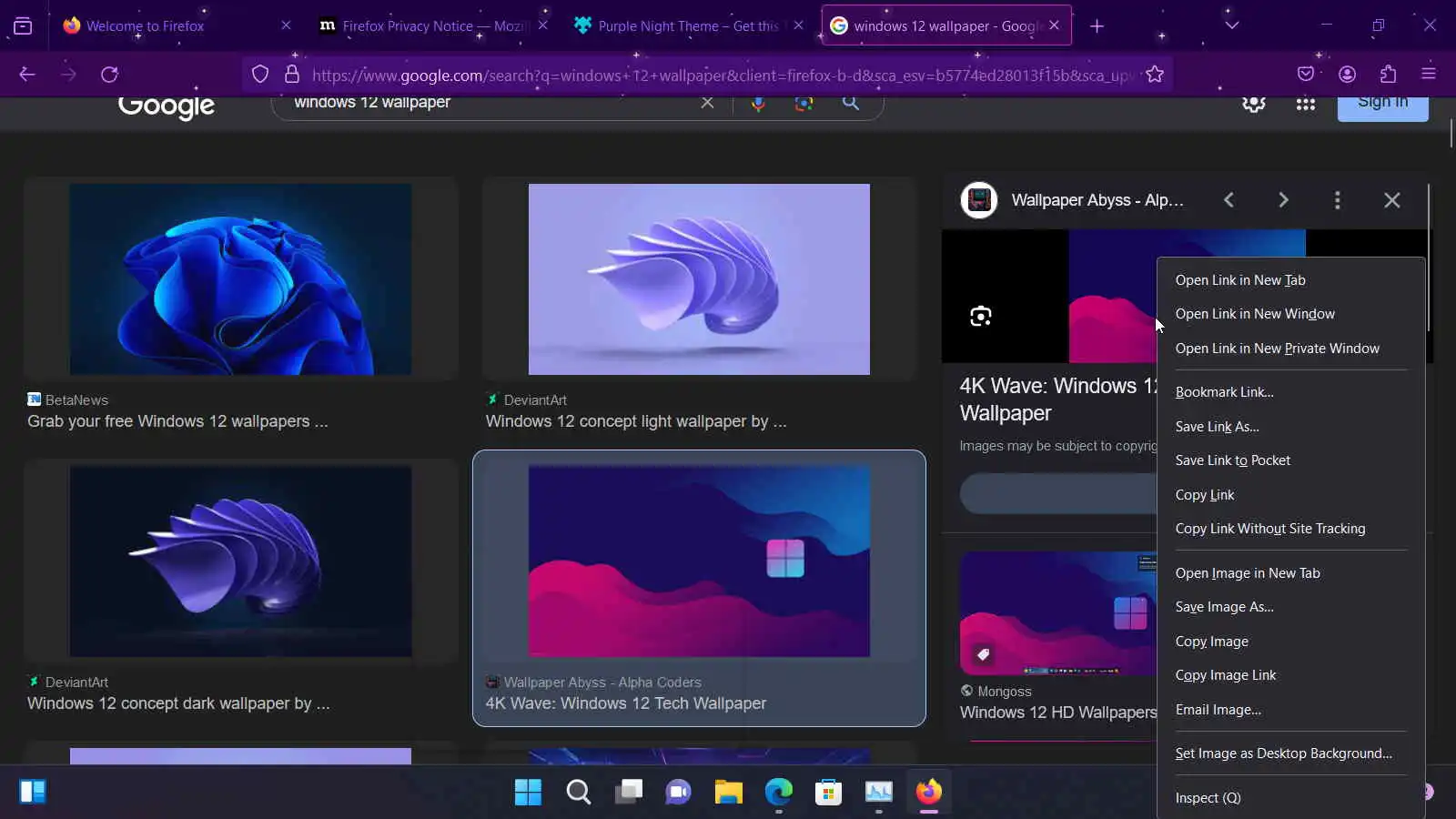This screenshot has height=819, width=1456.
Task: Switch to the Purple Night Theme tab
Action: pyautogui.click(x=688, y=26)
